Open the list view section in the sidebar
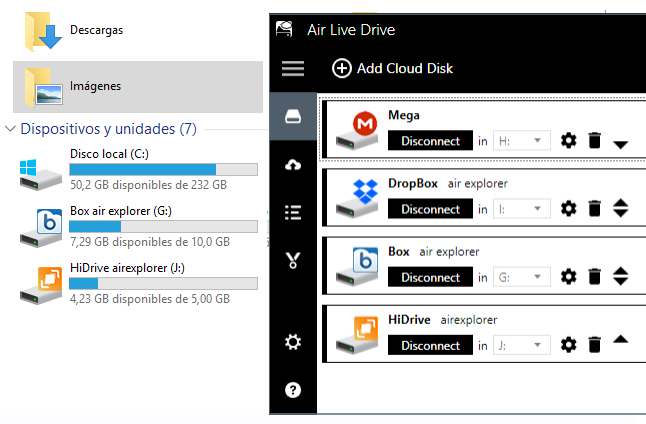646x424 pixels. pos(293,212)
